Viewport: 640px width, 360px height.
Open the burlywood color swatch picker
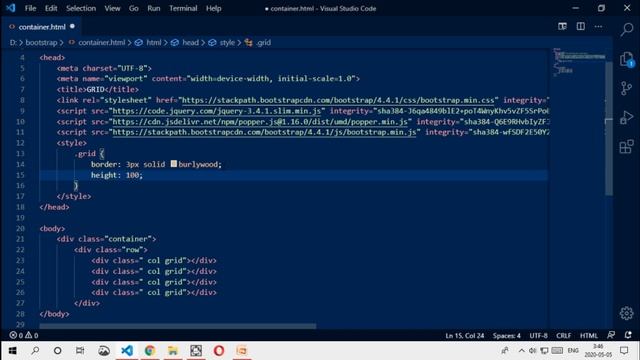tap(174, 164)
